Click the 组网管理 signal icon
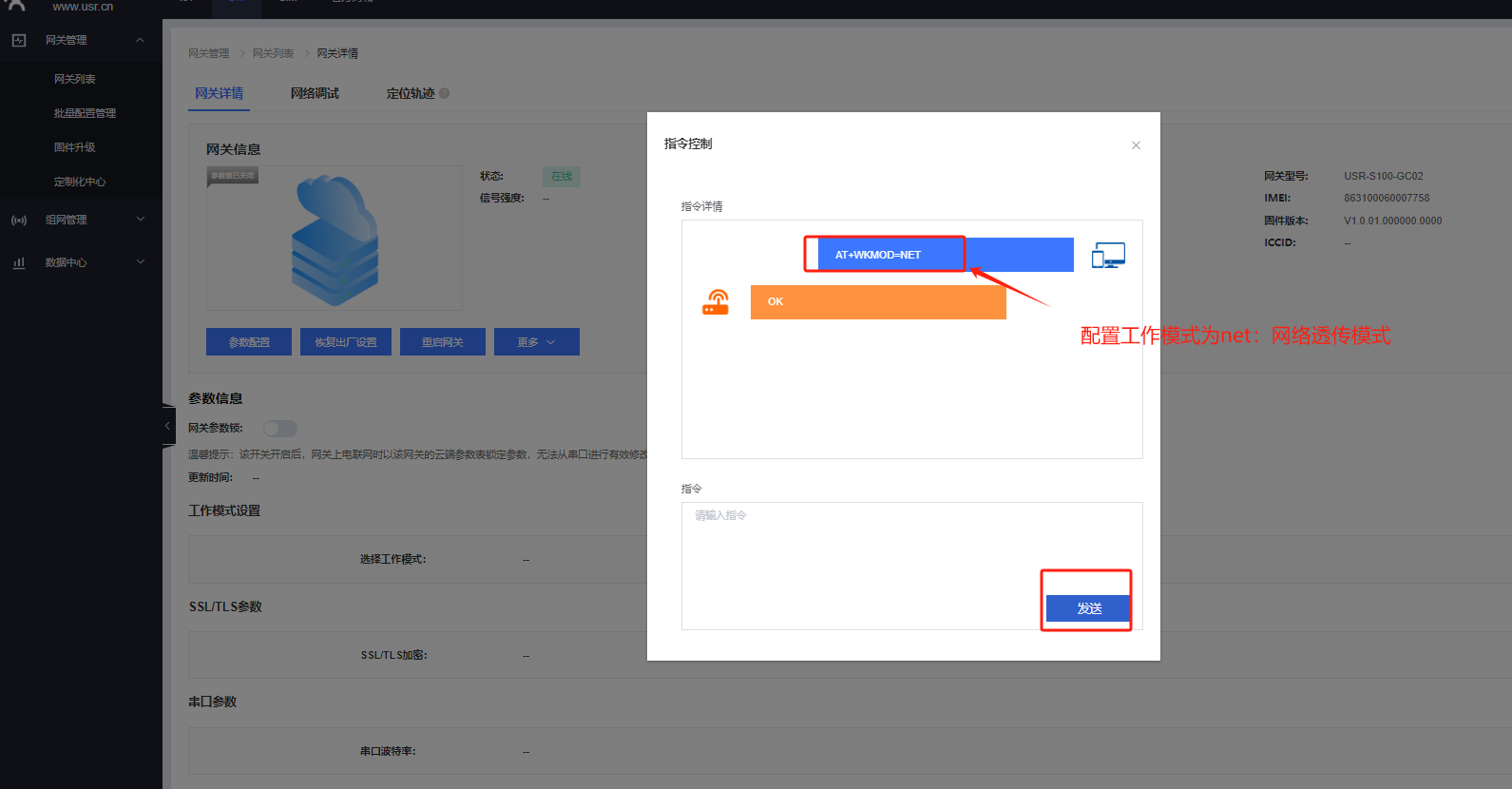 19,220
